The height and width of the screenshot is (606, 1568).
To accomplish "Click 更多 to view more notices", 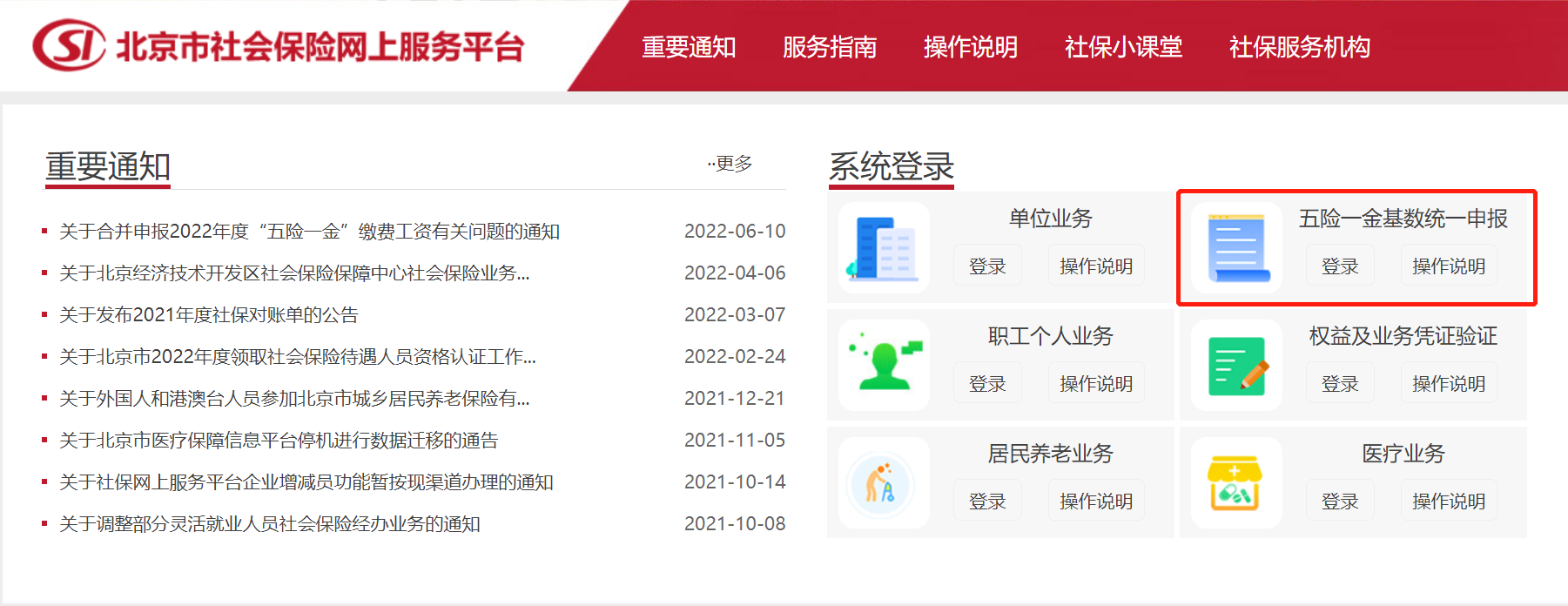I will [x=731, y=164].
